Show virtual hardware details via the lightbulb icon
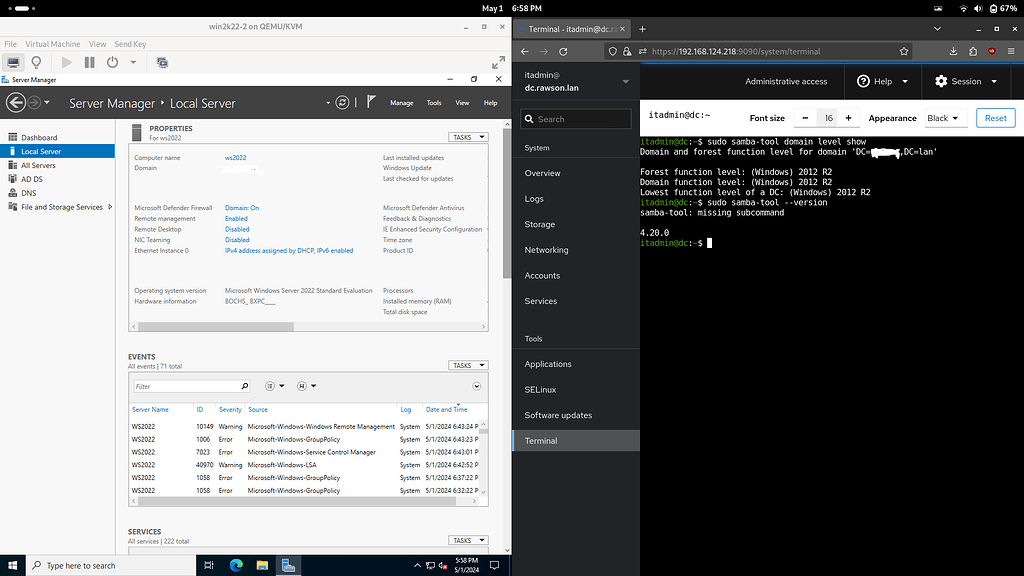The width and height of the screenshot is (1024, 576). pos(37,62)
